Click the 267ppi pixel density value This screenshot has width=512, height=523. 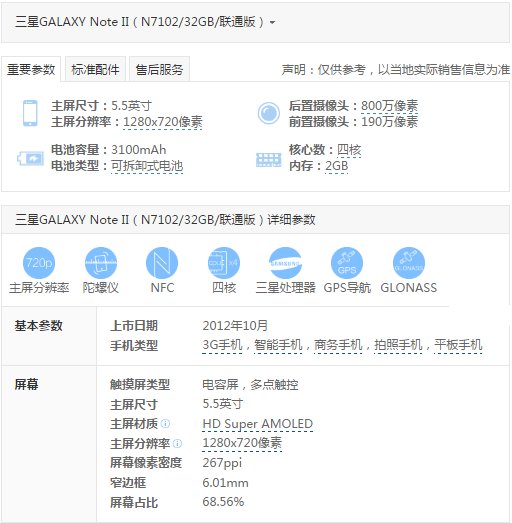click(222, 463)
